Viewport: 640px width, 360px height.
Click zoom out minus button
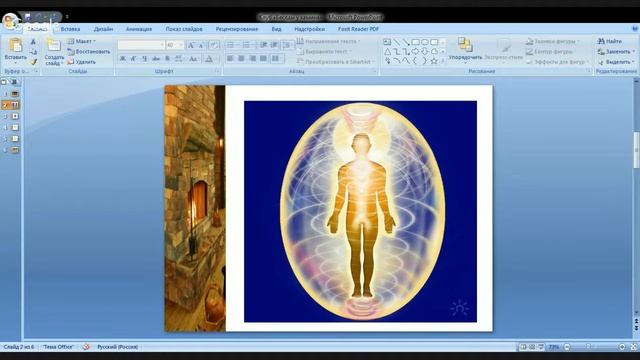(x=567, y=347)
